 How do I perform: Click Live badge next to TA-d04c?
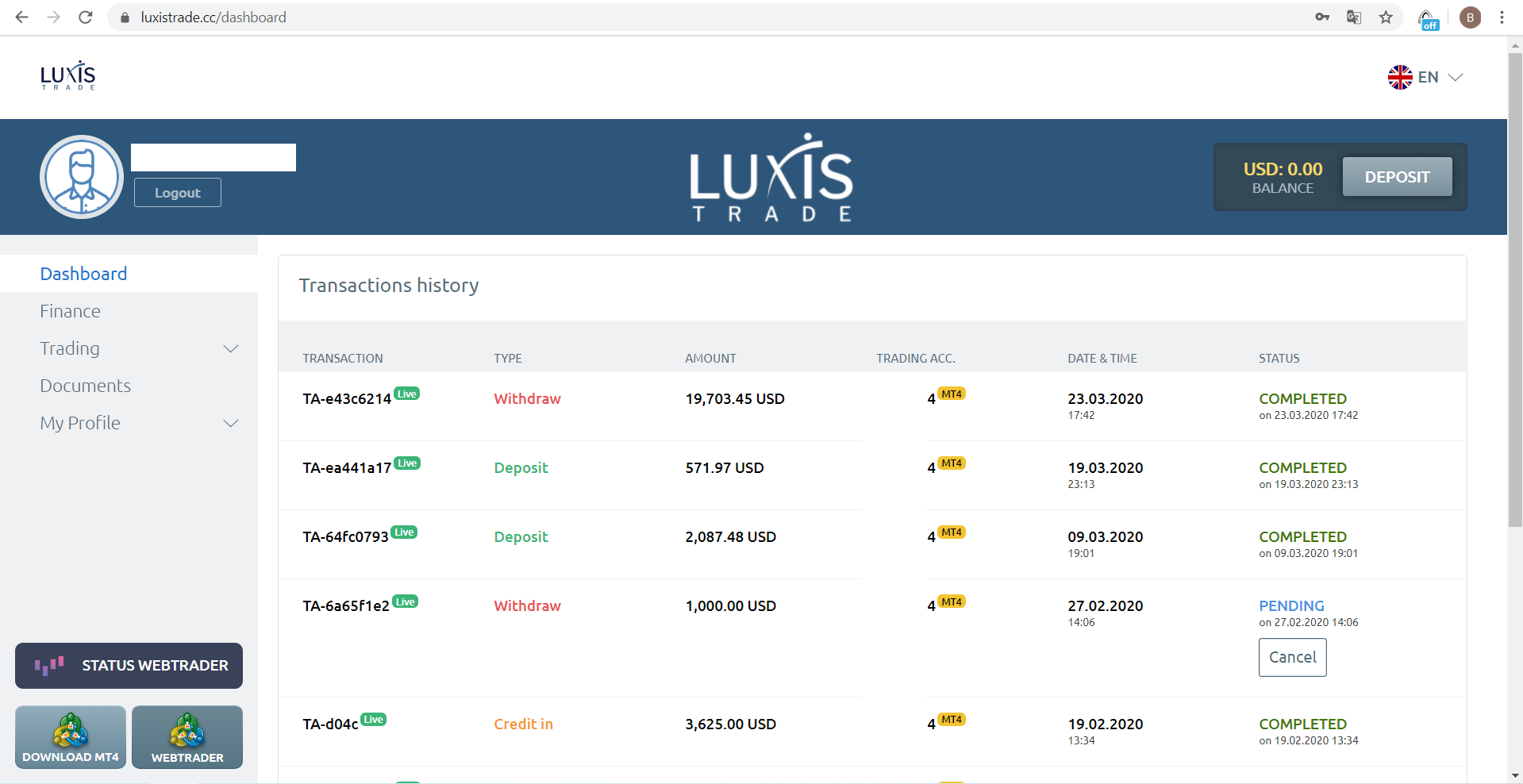pos(373,720)
